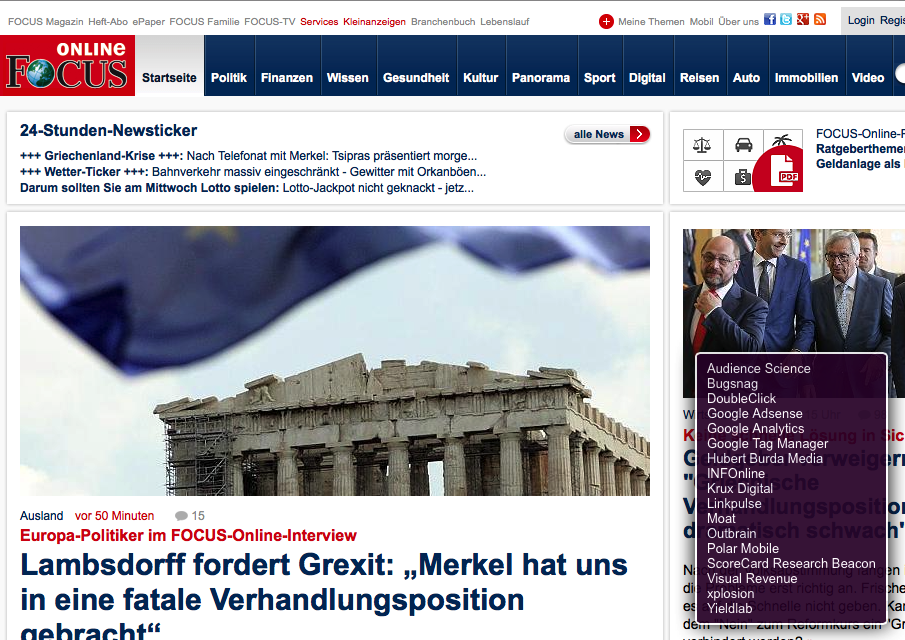Select Google Adsense in tracker list

[x=755, y=414]
